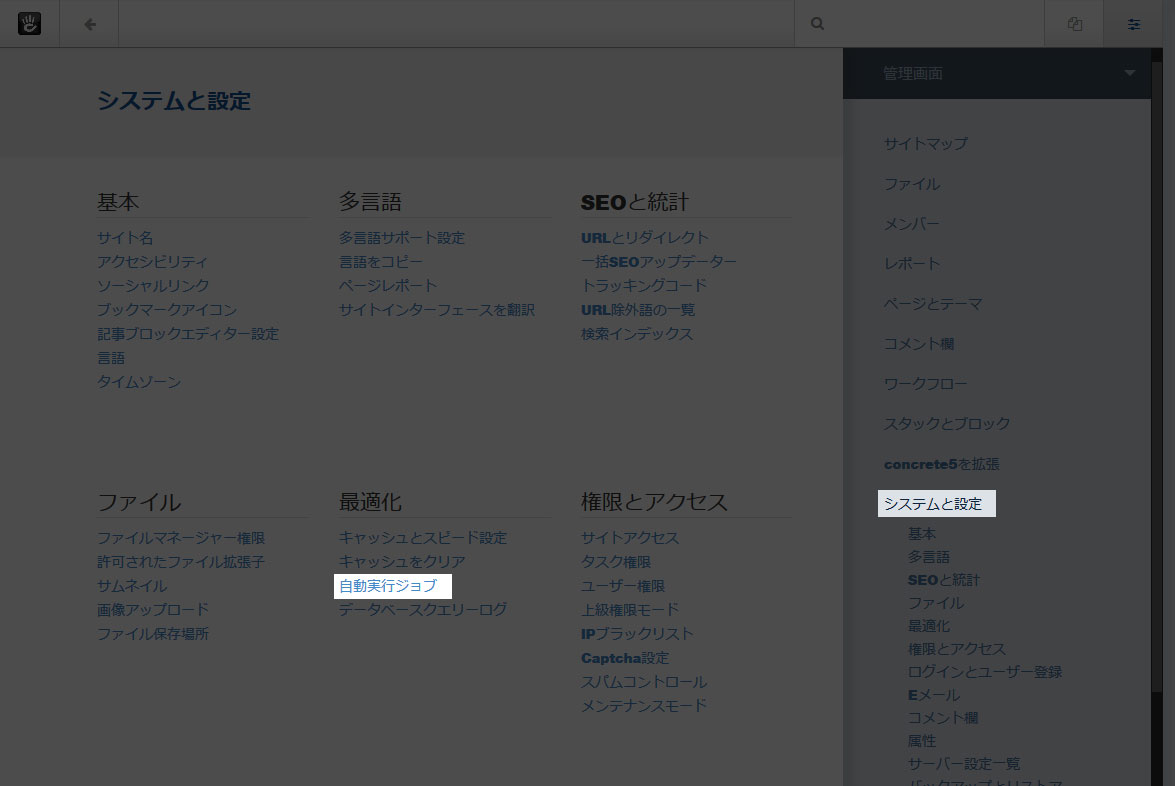Open 多言語サポート設定 under 多言語
The image size is (1175, 786).
(403, 237)
